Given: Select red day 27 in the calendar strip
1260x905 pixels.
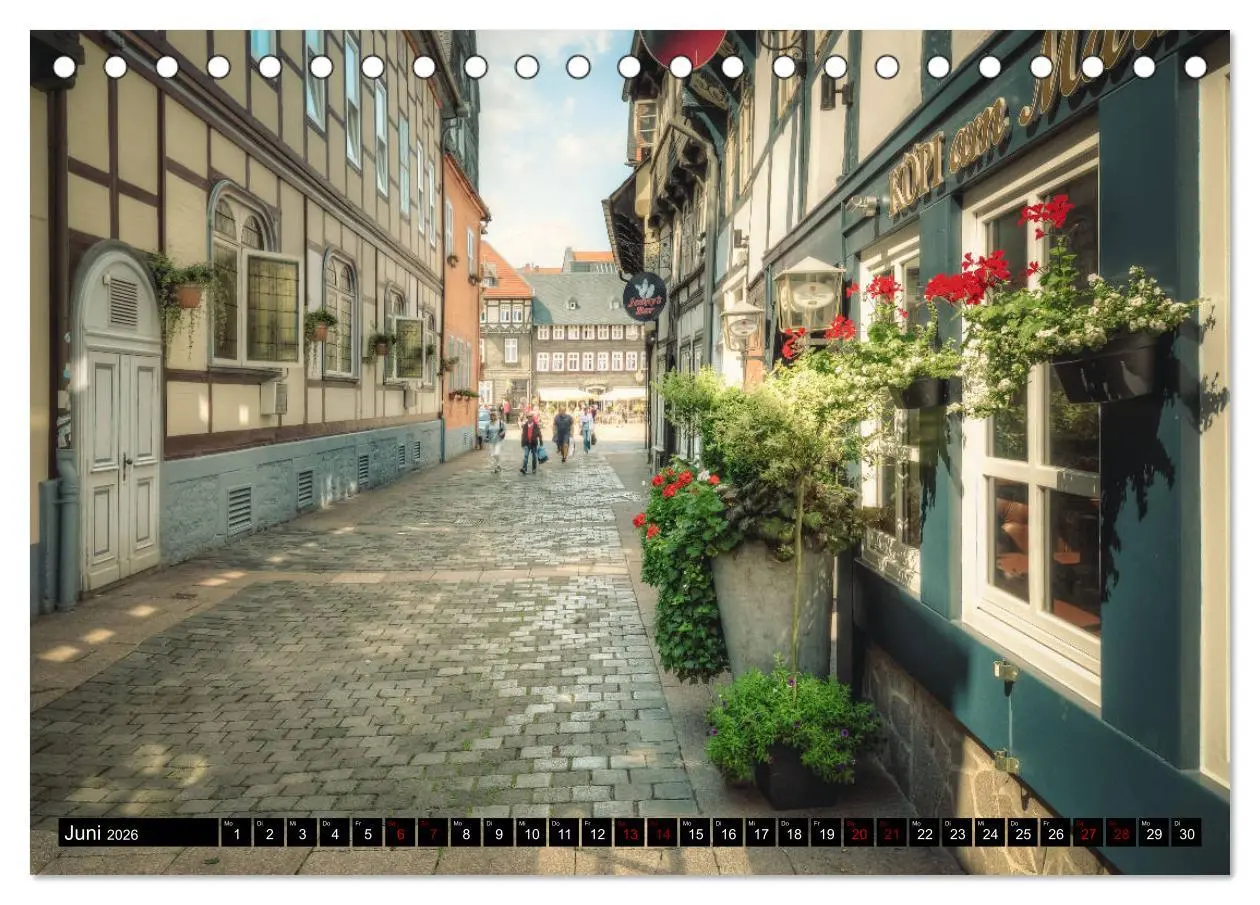Looking at the screenshot, I should 1089,833.
